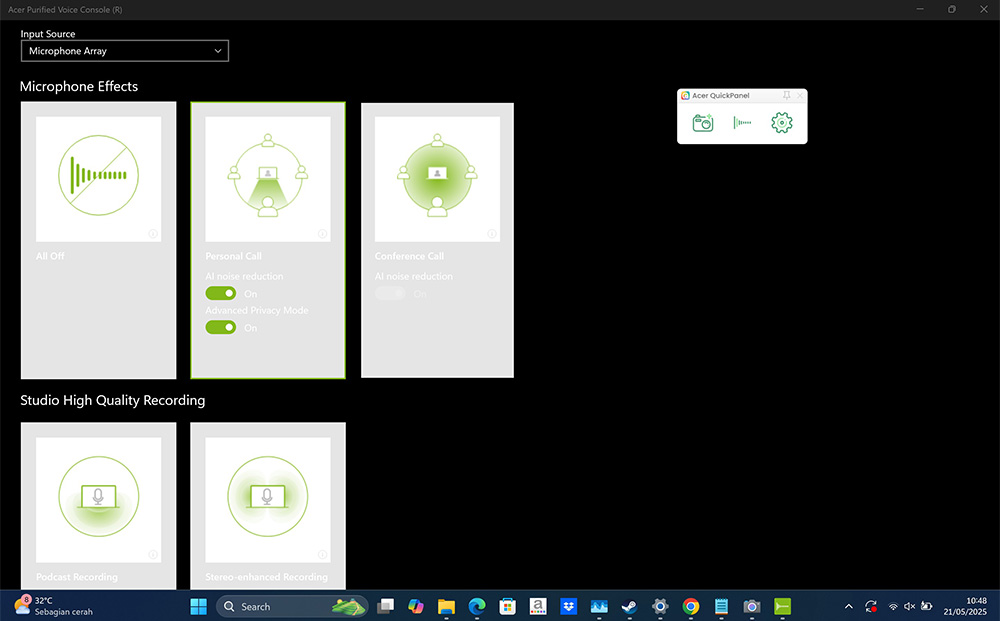Image resolution: width=1000 pixels, height=621 pixels.
Task: Open Wi-Fi network settings in the tray
Action: click(893, 606)
